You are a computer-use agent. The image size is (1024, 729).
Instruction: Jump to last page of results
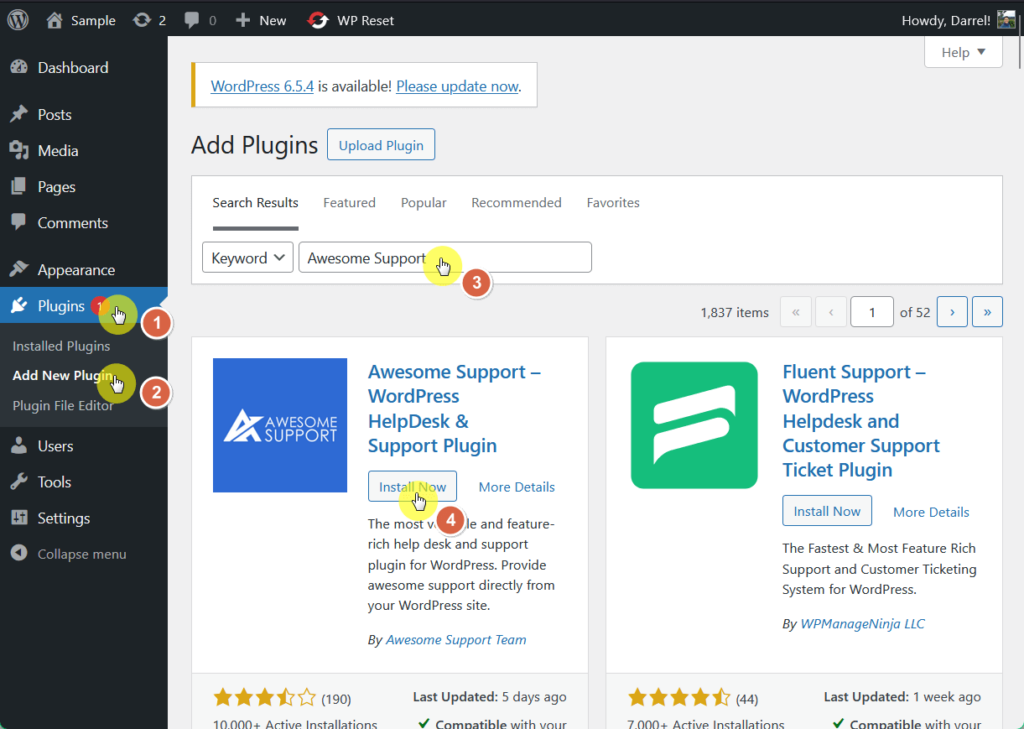tap(987, 312)
